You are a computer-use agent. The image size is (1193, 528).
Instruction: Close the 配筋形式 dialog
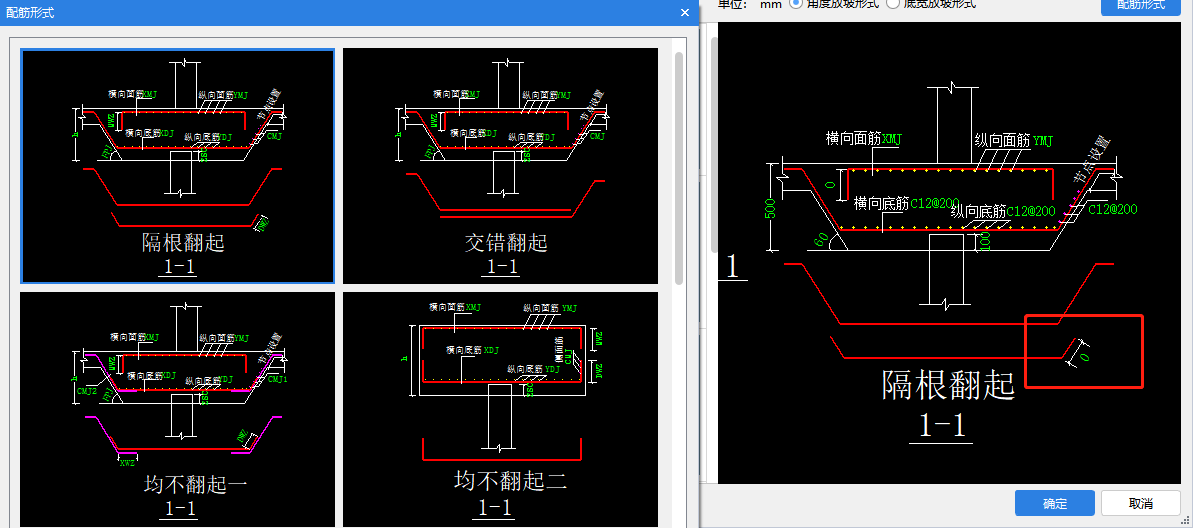point(685,13)
